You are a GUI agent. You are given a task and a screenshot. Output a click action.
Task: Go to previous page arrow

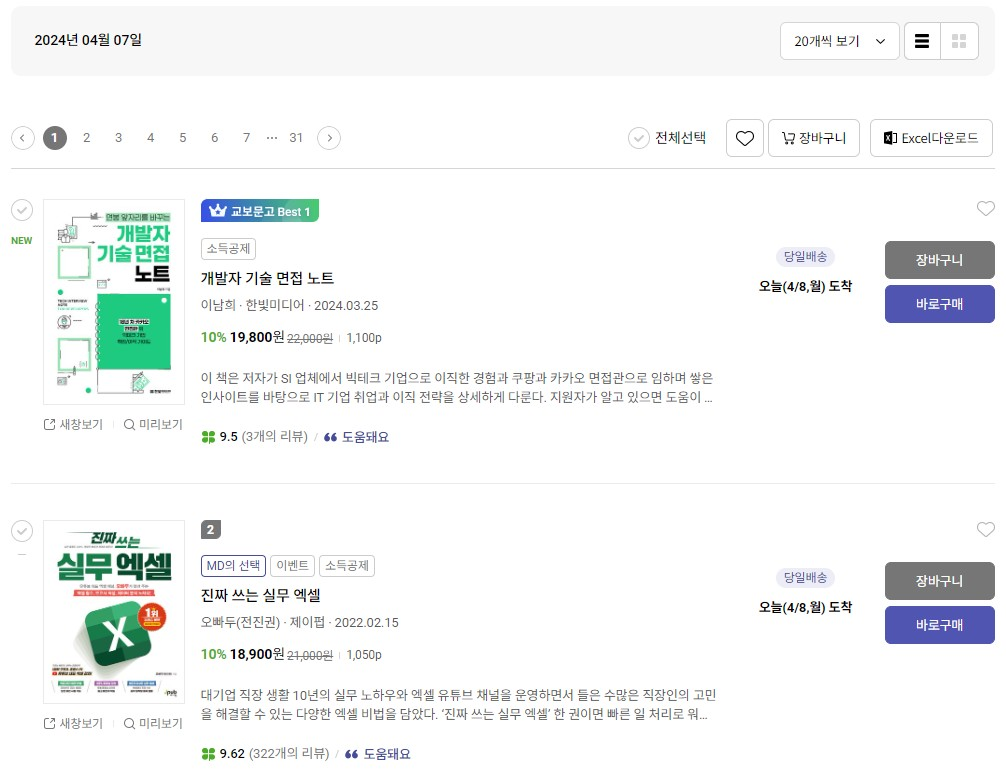(23, 138)
